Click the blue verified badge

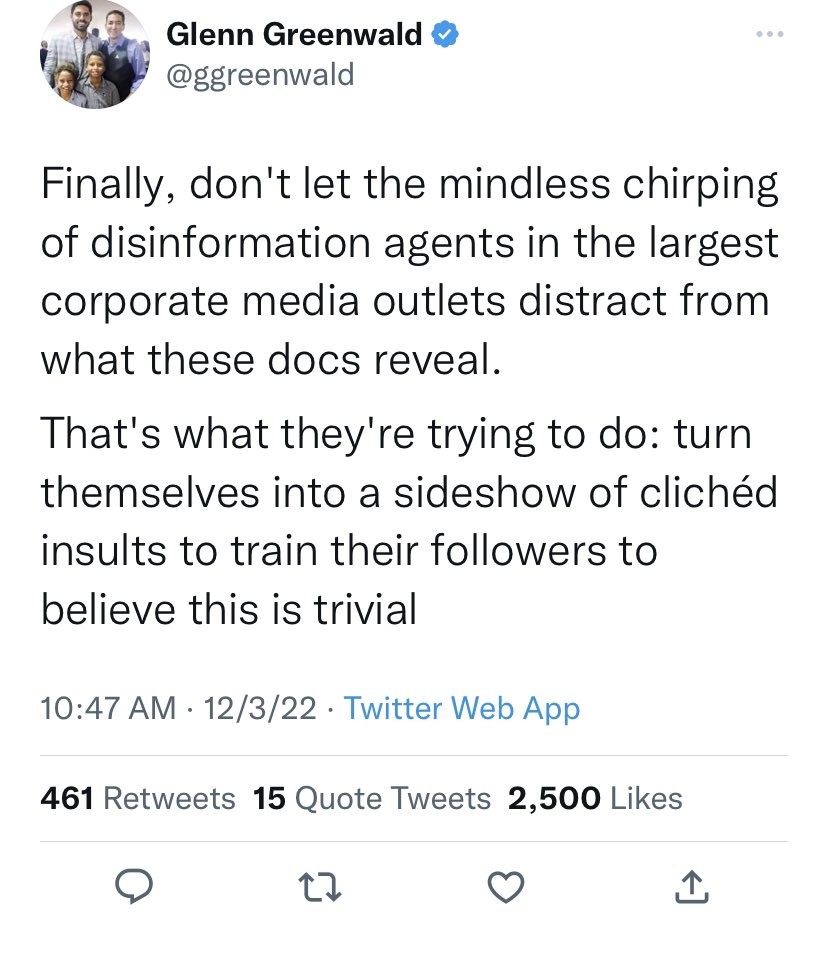click(444, 36)
